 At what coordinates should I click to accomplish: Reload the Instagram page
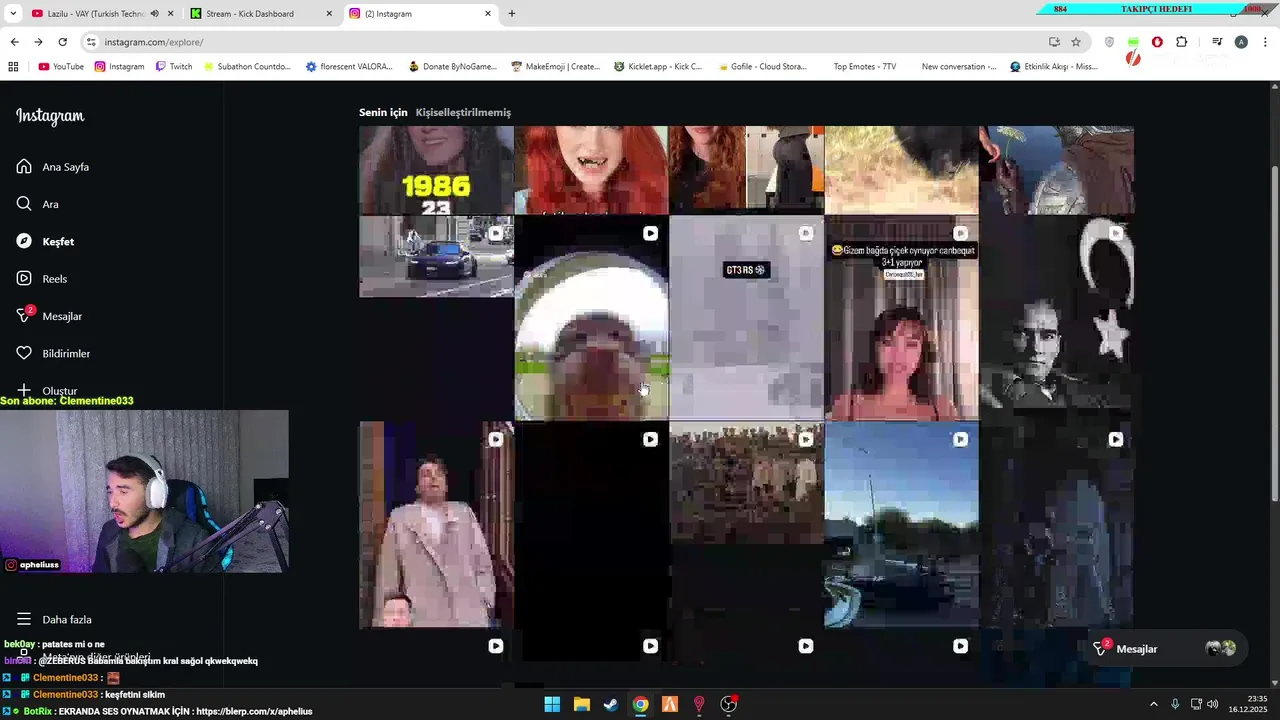(62, 42)
